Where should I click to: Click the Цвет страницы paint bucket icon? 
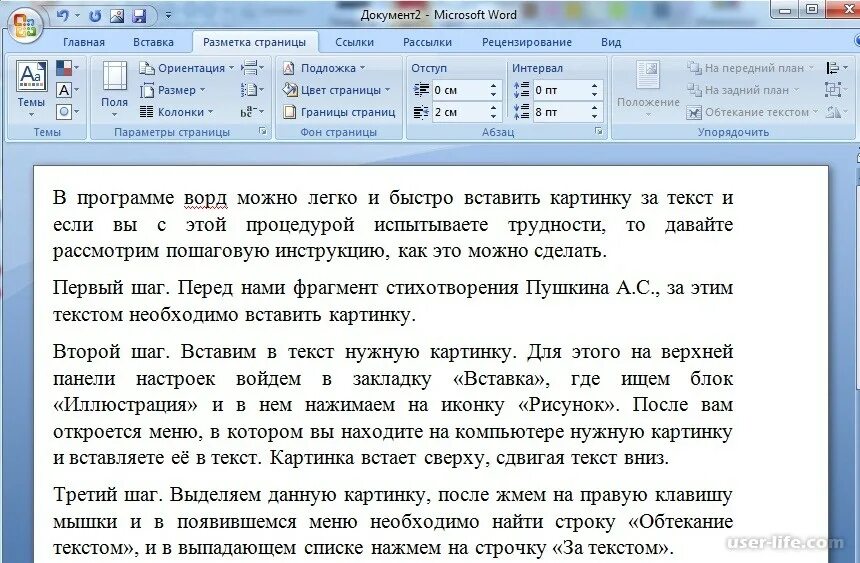289,89
